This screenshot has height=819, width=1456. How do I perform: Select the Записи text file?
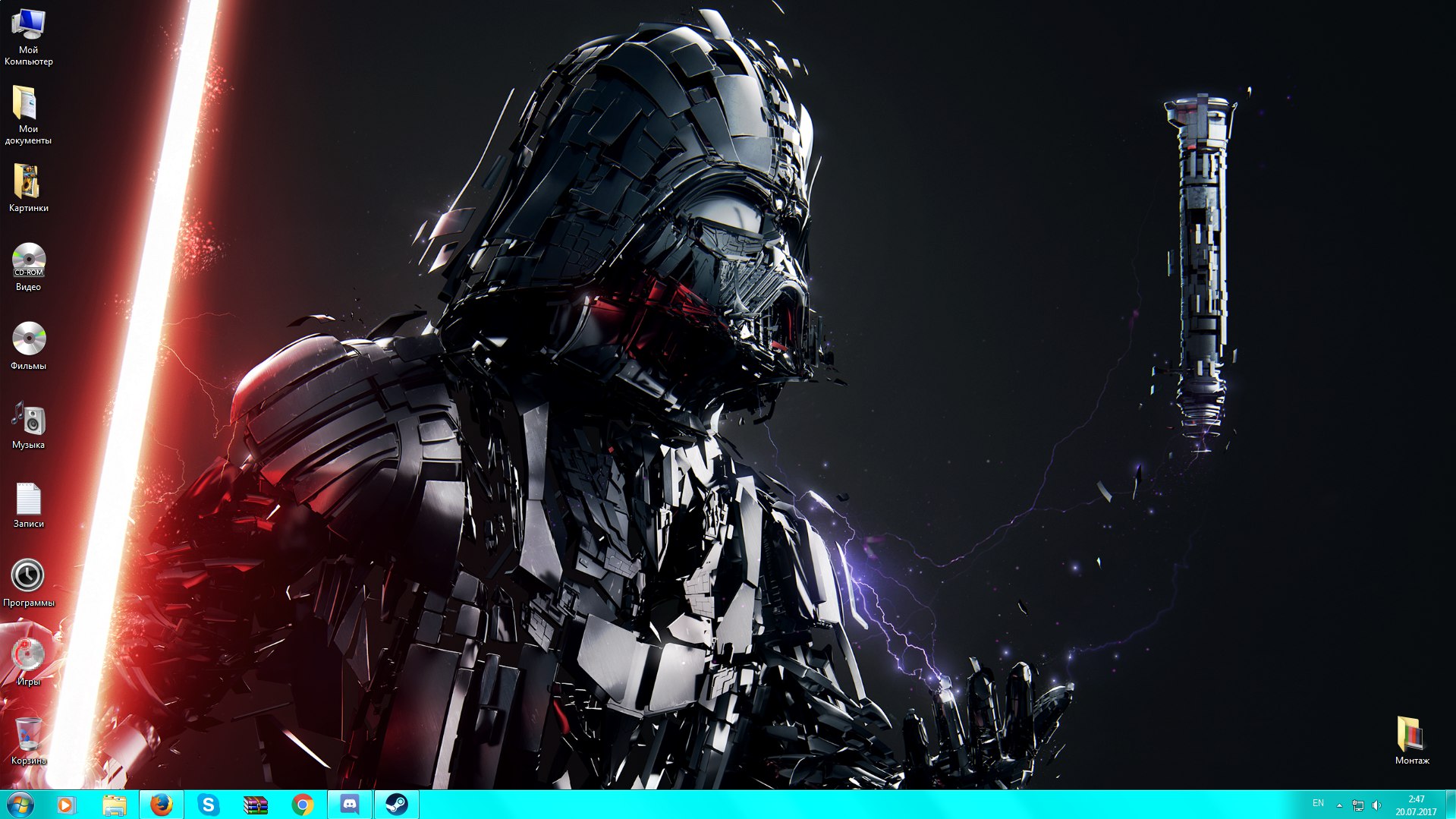click(28, 499)
